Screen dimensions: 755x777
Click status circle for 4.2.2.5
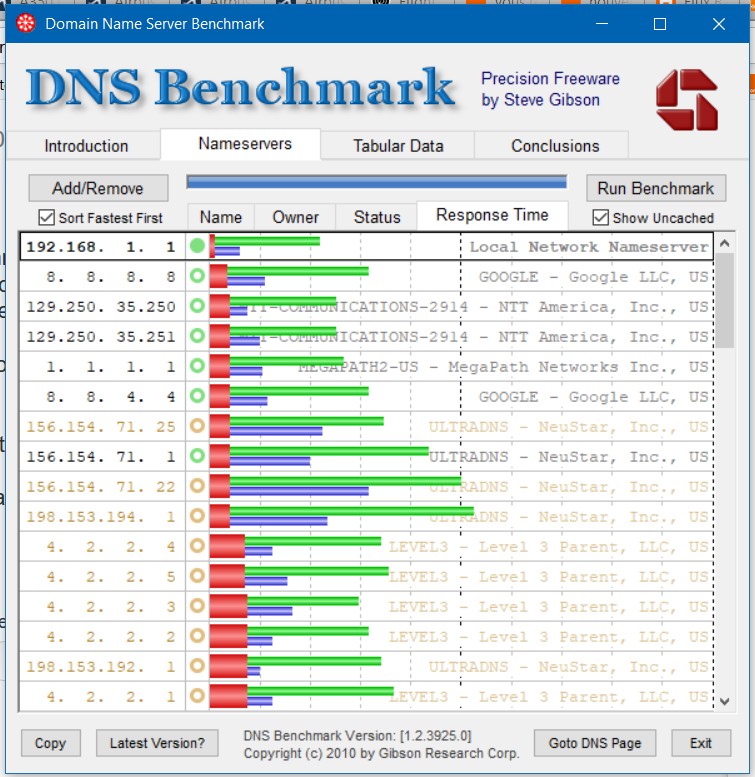point(197,576)
